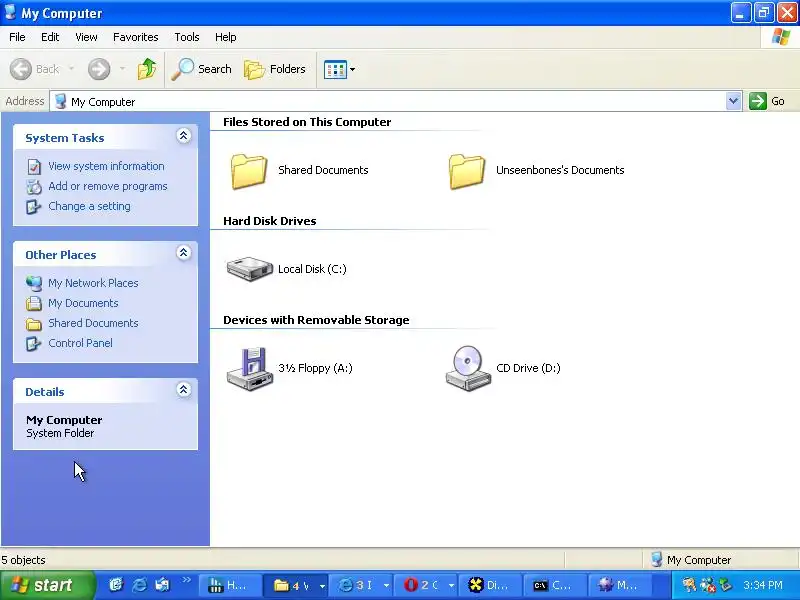Click the Change a setting icon

[x=34, y=207]
